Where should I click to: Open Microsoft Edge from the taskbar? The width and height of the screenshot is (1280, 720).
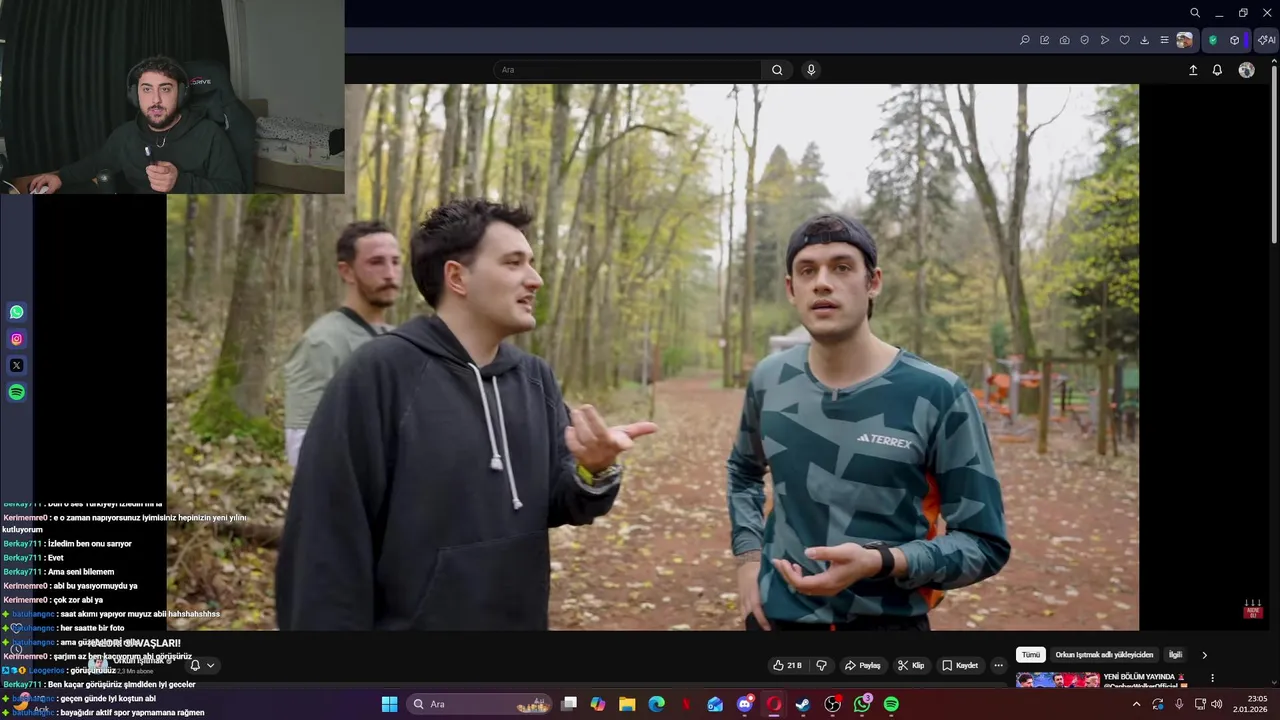click(x=656, y=704)
